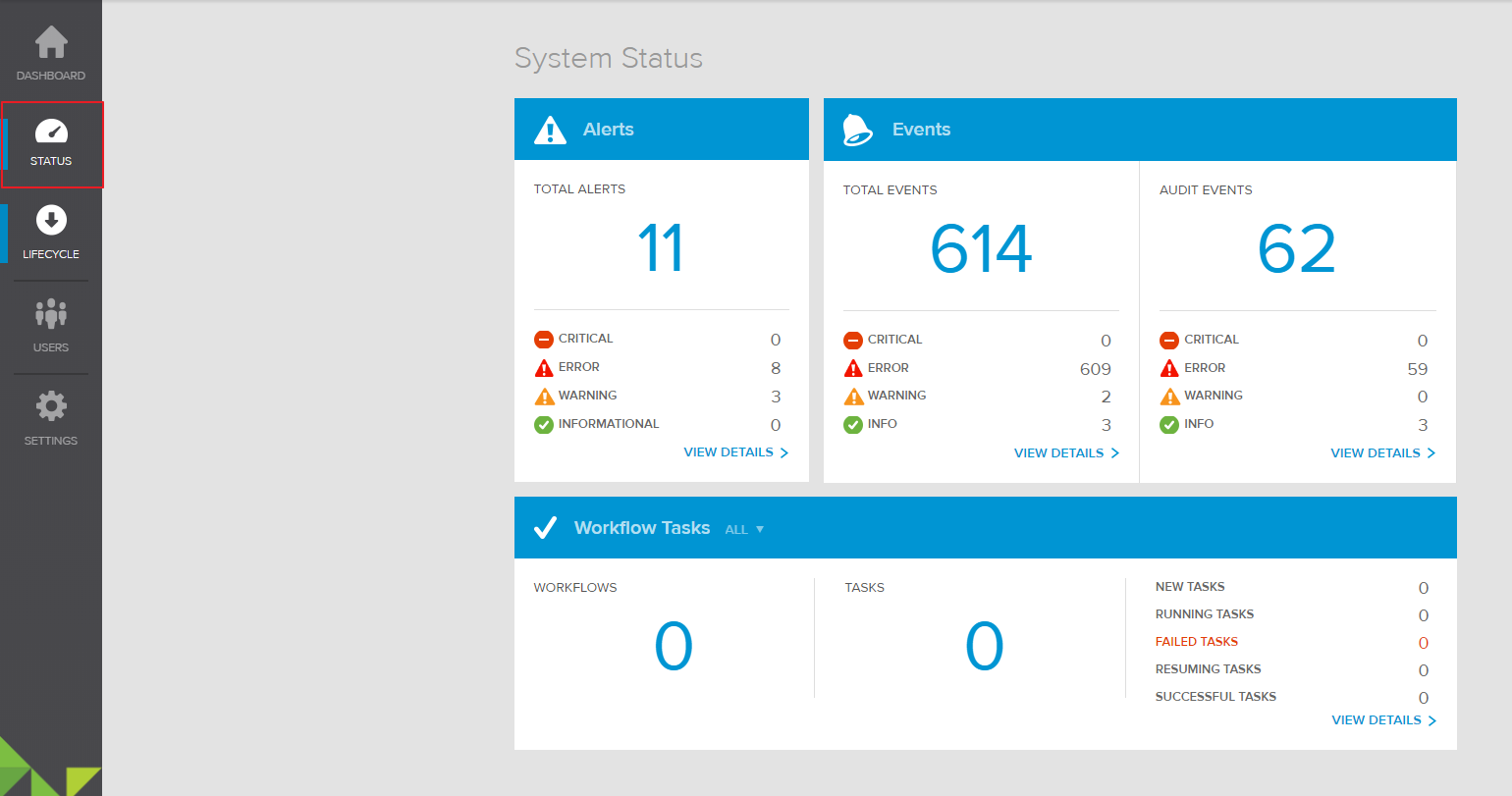The width and height of the screenshot is (1512, 796).
Task: Open Lifecycle download arrow icon
Action: click(x=51, y=221)
